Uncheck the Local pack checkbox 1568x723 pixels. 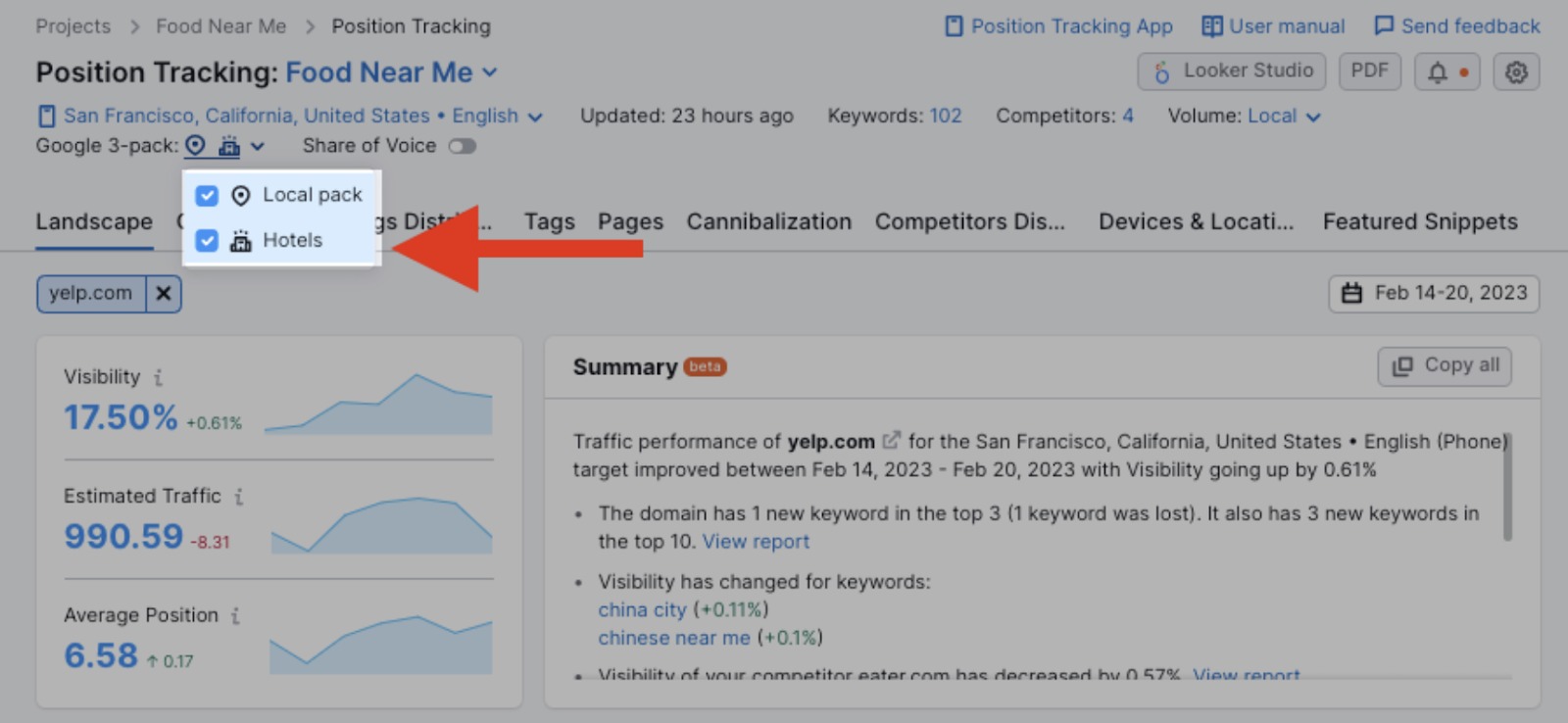(207, 196)
